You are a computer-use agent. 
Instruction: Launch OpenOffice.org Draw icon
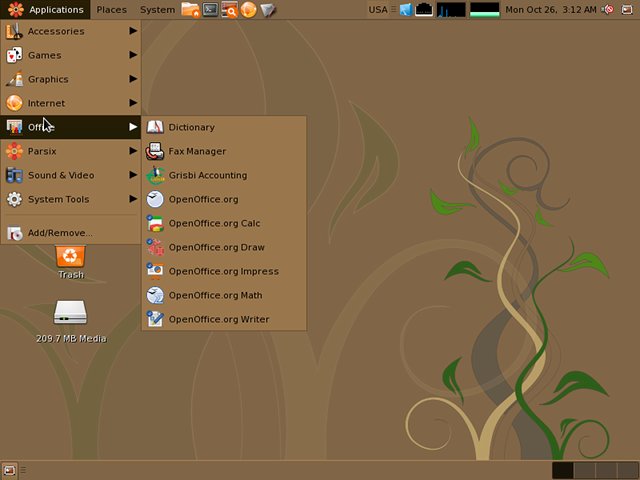coord(155,247)
